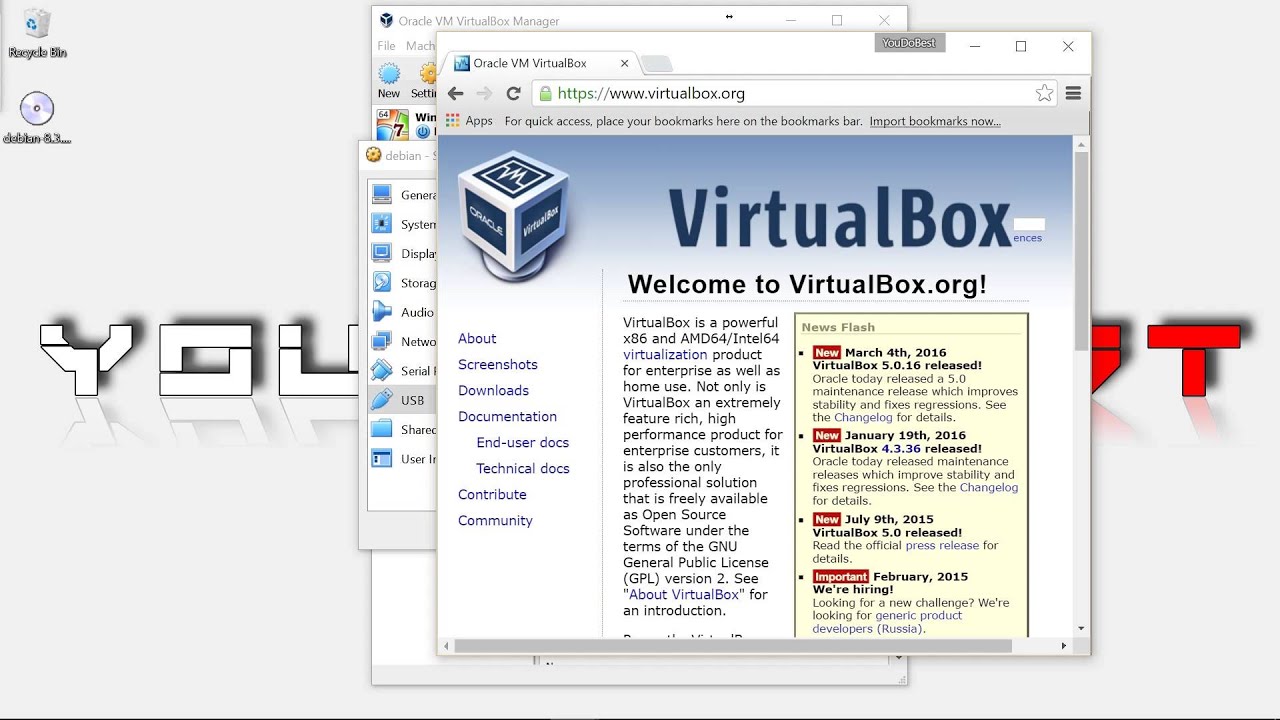Viewport: 1280px width, 720px height.
Task: Select Storage icon in debian settings
Action: tap(381, 282)
